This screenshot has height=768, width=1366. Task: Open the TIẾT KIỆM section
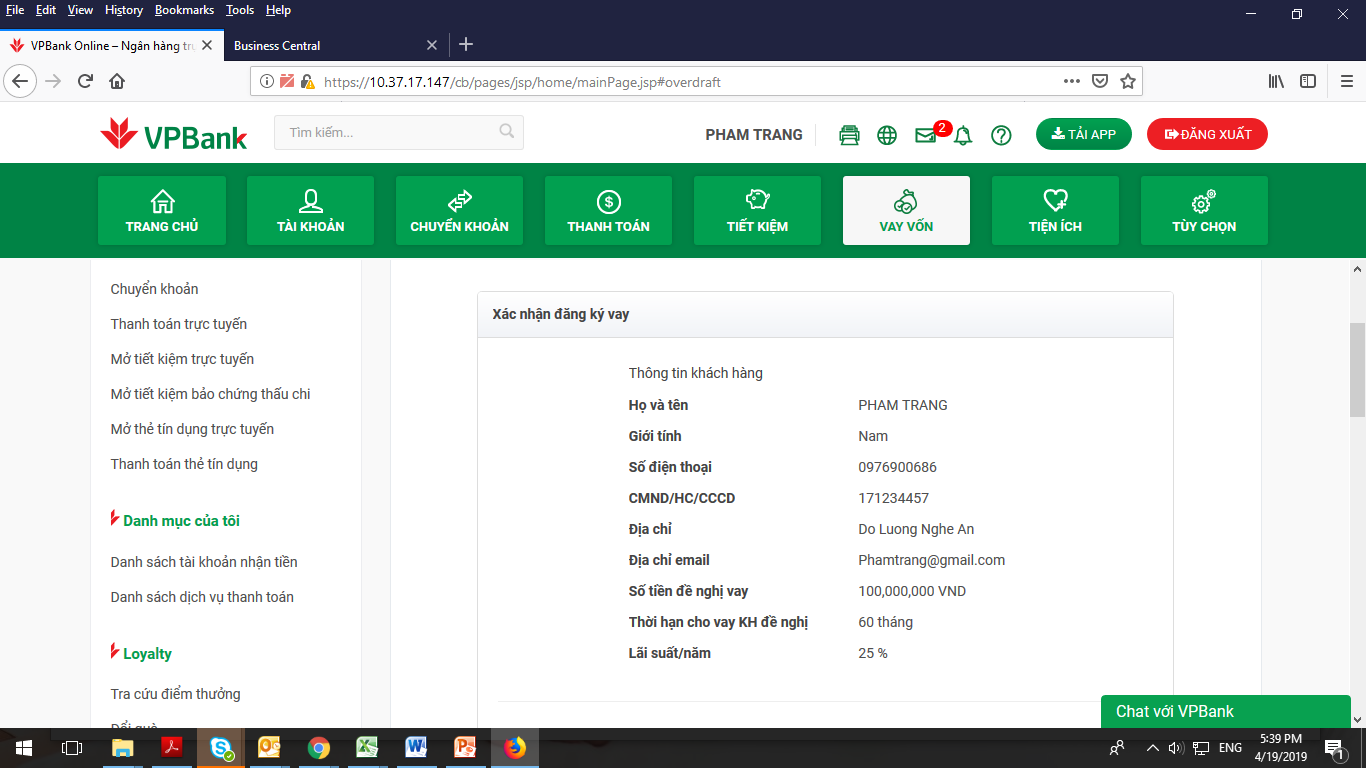(757, 210)
